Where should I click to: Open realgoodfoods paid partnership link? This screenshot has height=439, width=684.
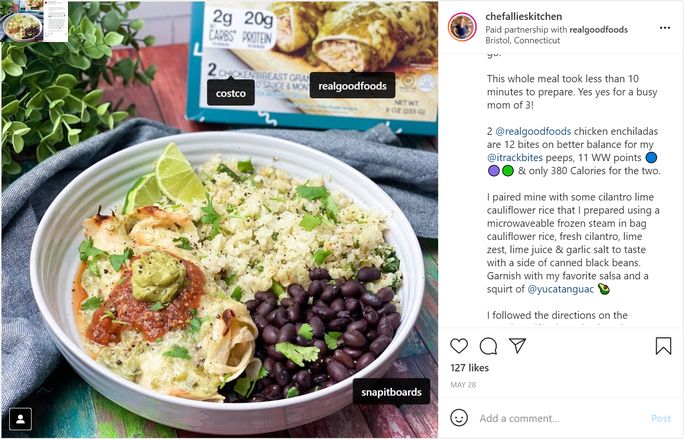[598, 30]
